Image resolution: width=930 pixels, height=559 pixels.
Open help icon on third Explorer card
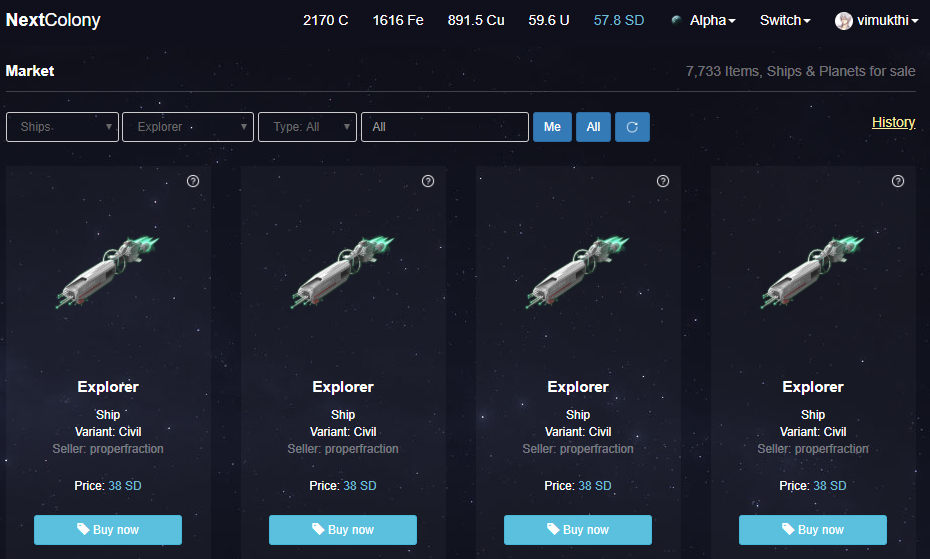[663, 181]
